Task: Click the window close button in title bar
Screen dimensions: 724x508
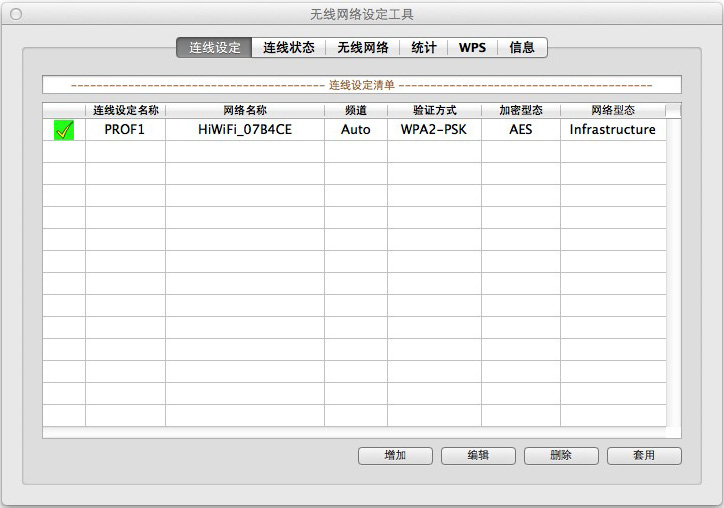Action: pyautogui.click(x=16, y=14)
